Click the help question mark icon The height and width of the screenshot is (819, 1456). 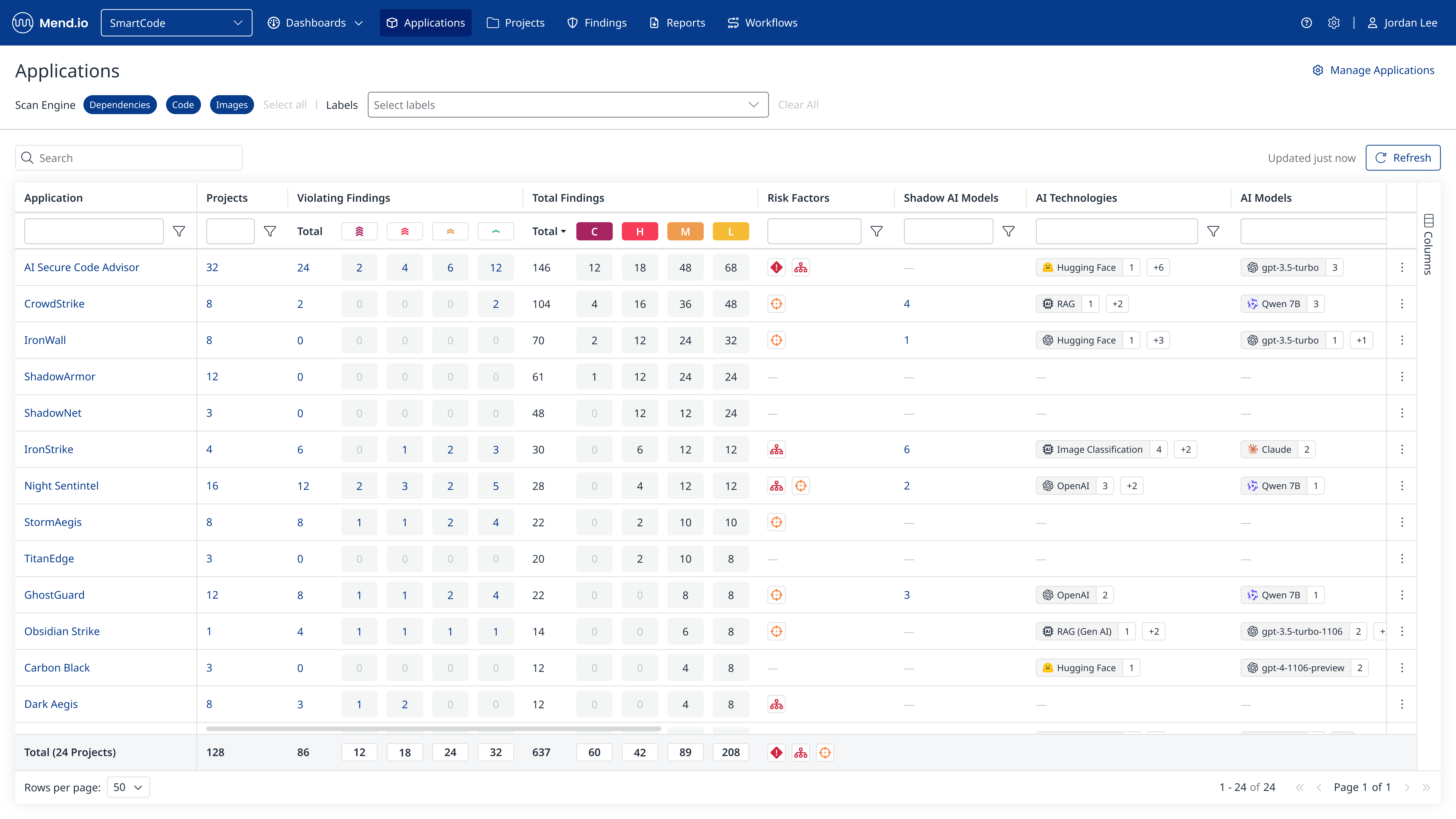click(x=1306, y=23)
